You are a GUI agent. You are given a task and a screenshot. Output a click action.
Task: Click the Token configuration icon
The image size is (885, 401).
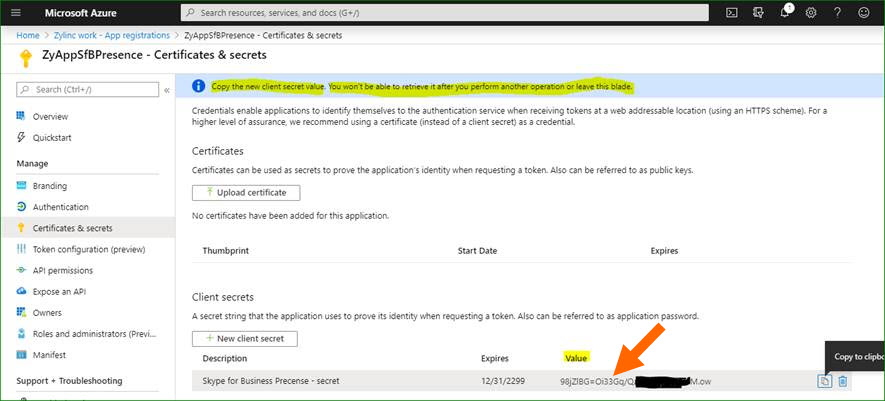21,249
